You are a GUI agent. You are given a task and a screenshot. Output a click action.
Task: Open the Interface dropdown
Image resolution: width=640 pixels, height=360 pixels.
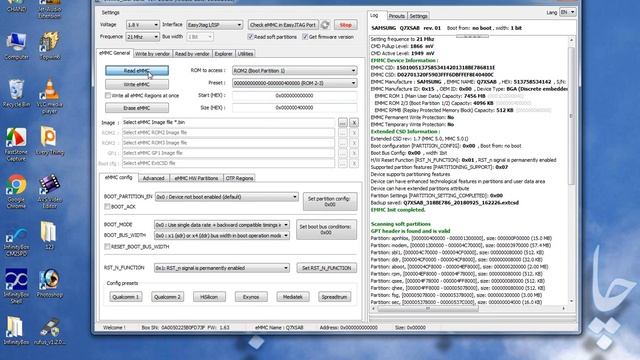tap(214, 25)
